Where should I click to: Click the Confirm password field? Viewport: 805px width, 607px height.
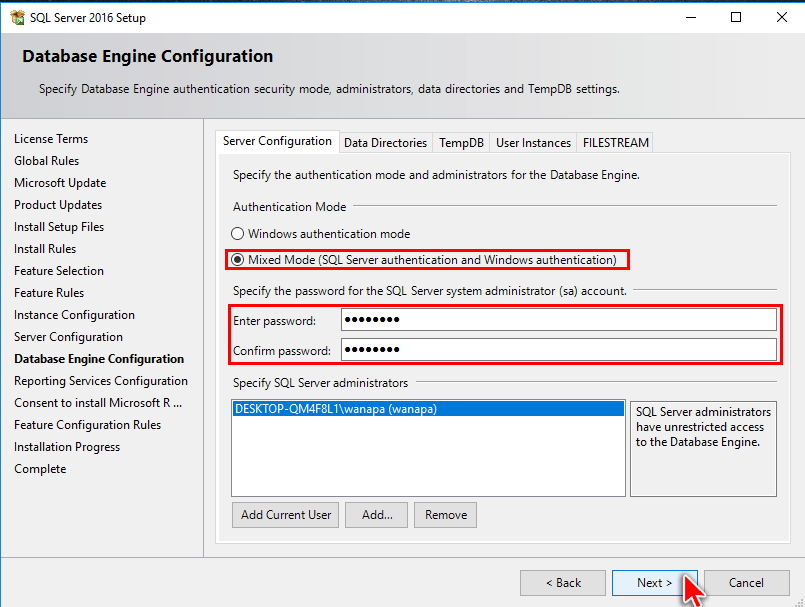pyautogui.click(x=559, y=350)
